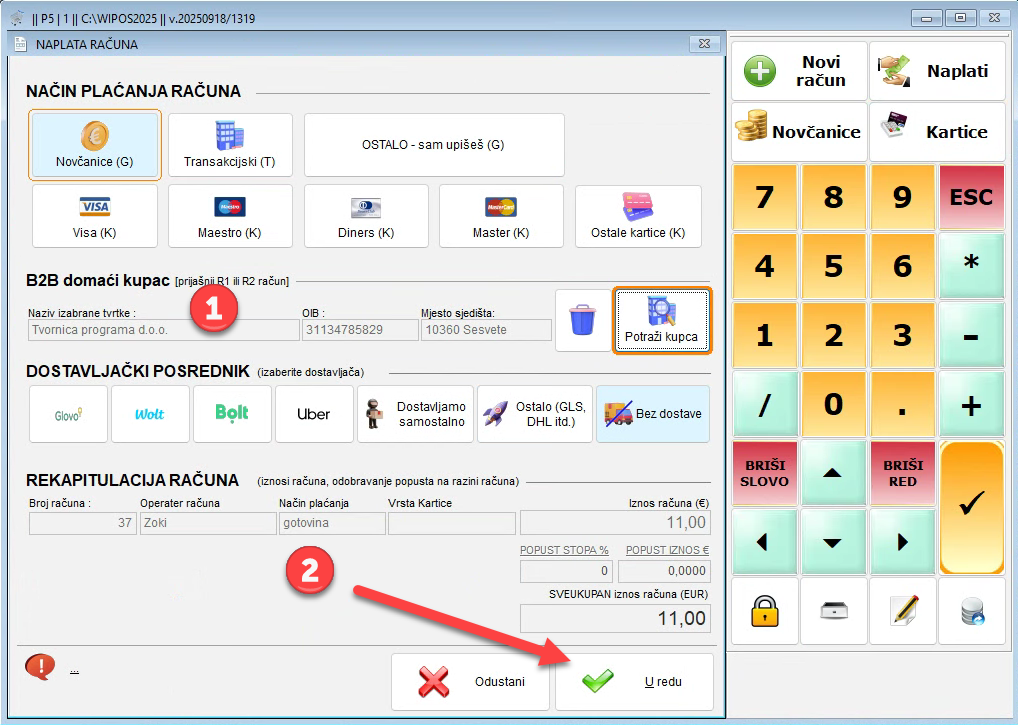
Task: Select Glovo as delivery intermediary
Action: pyautogui.click(x=68, y=414)
